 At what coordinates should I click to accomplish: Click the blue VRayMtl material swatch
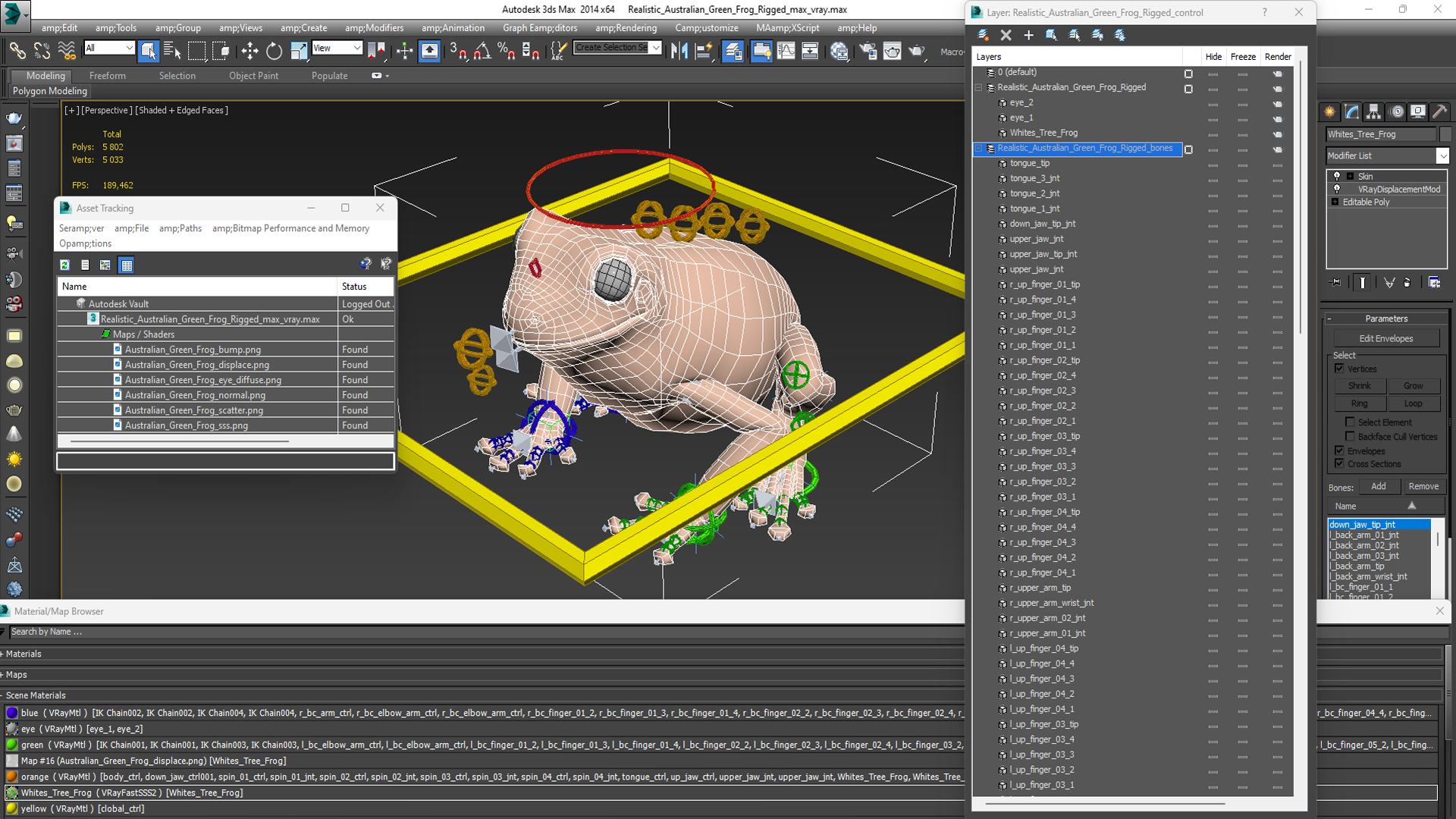[11, 713]
